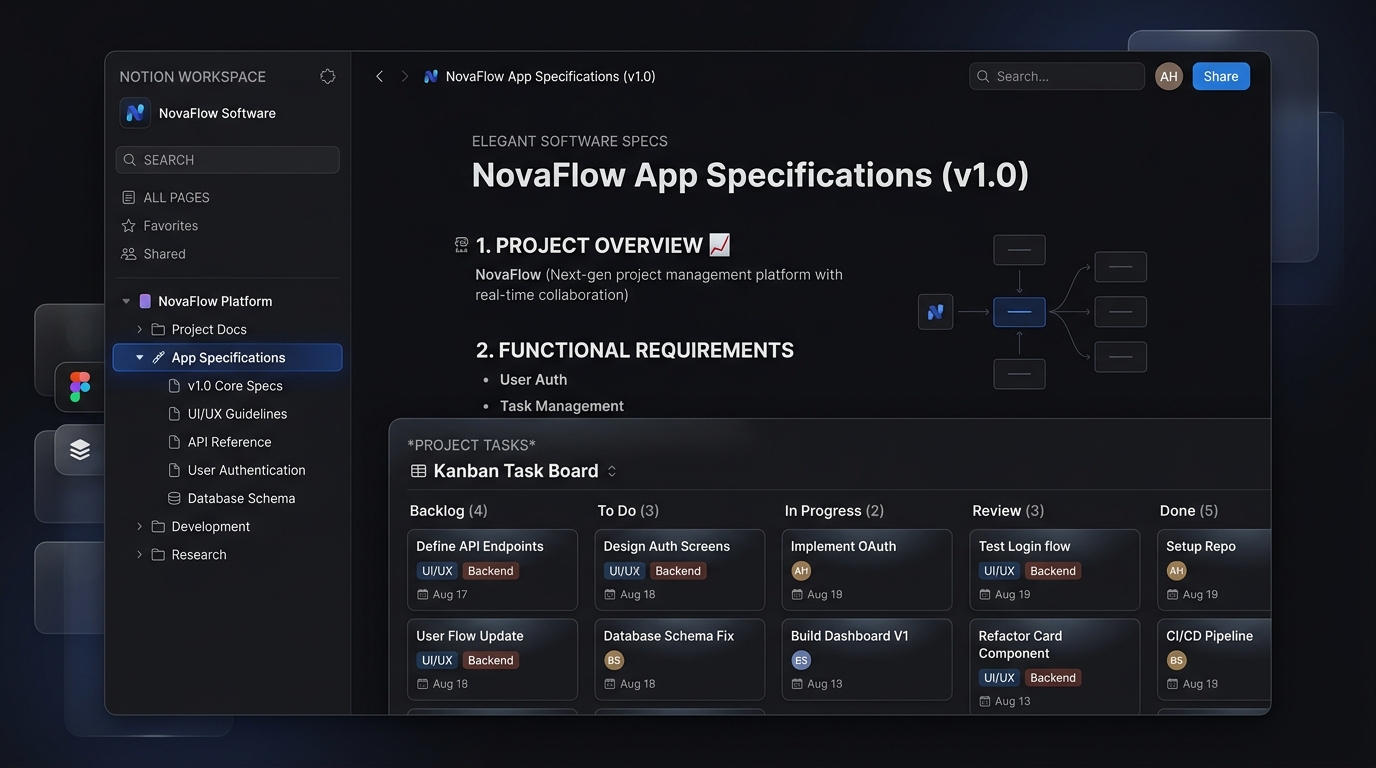Click the In Progress (2) column header
The image size is (1376, 768).
pyautogui.click(x=834, y=511)
